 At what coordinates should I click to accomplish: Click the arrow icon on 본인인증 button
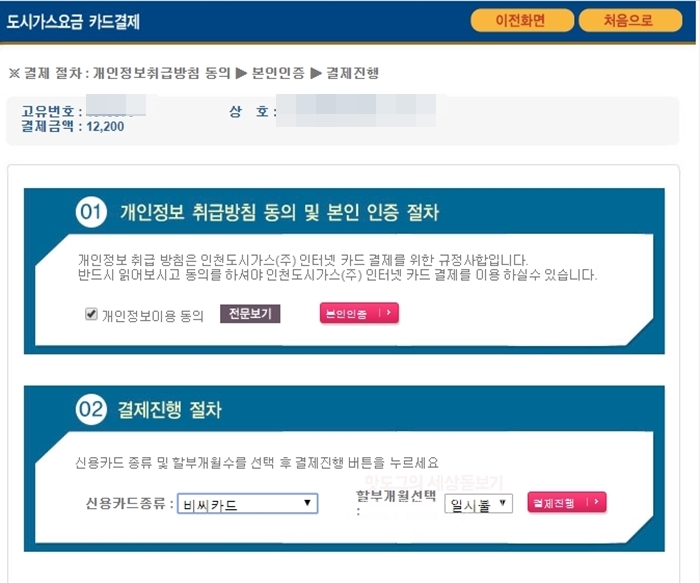coord(388,313)
